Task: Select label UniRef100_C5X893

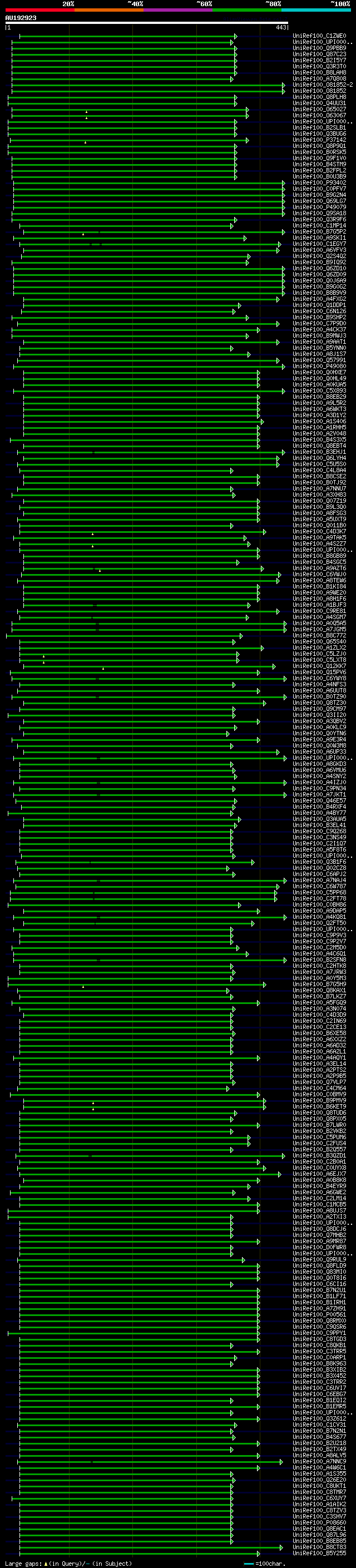Action: point(319,391)
